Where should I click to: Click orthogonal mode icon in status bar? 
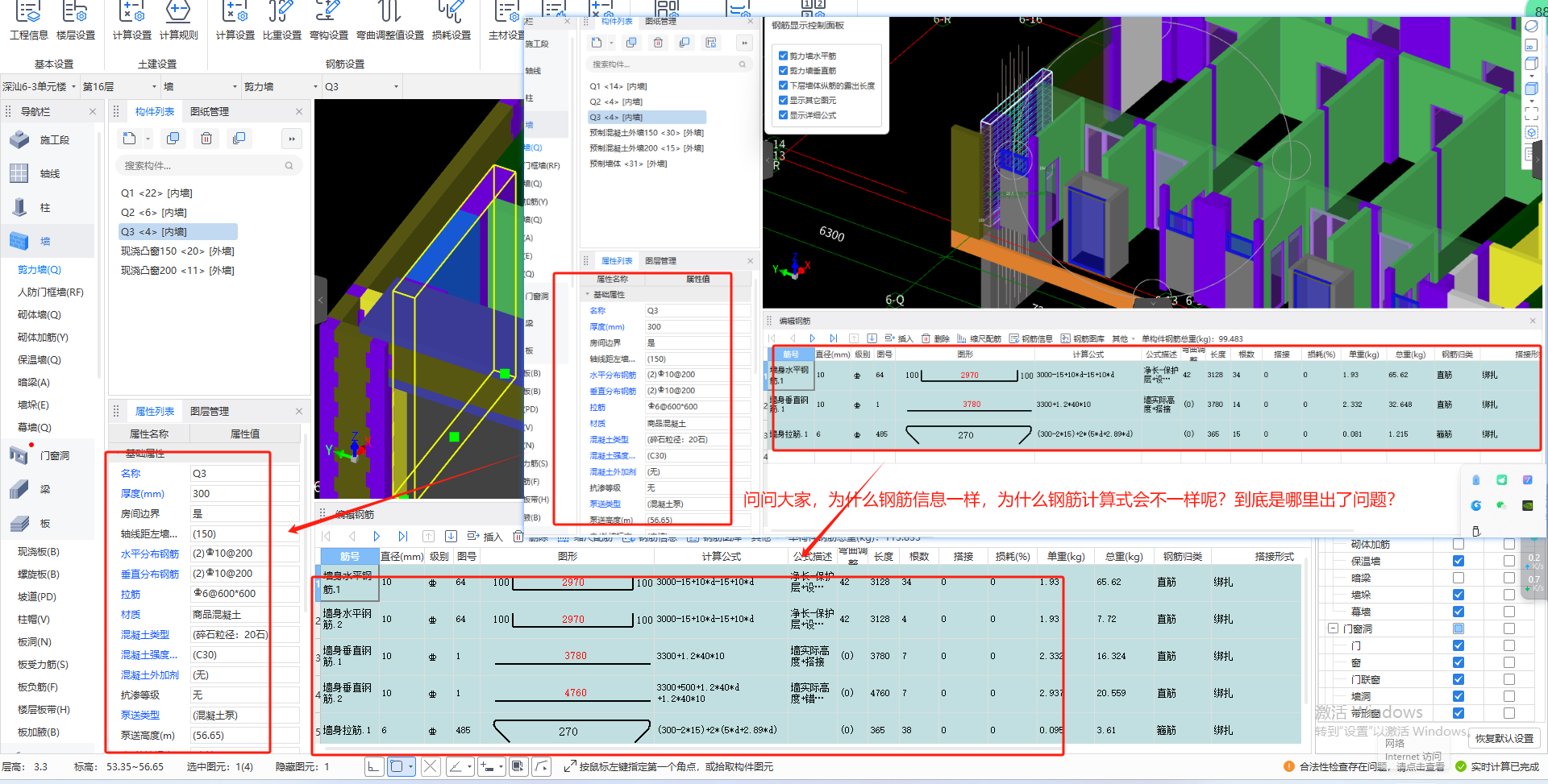[373, 766]
